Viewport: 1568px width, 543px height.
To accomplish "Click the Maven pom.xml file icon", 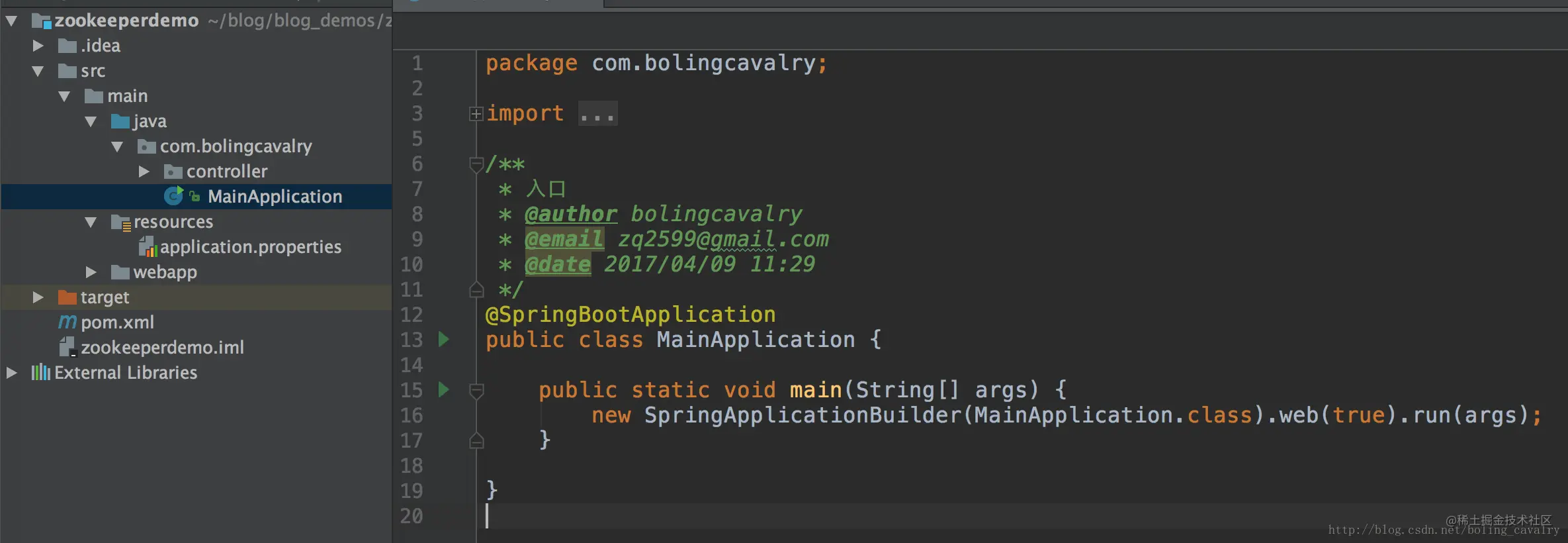I will pyautogui.click(x=67, y=322).
